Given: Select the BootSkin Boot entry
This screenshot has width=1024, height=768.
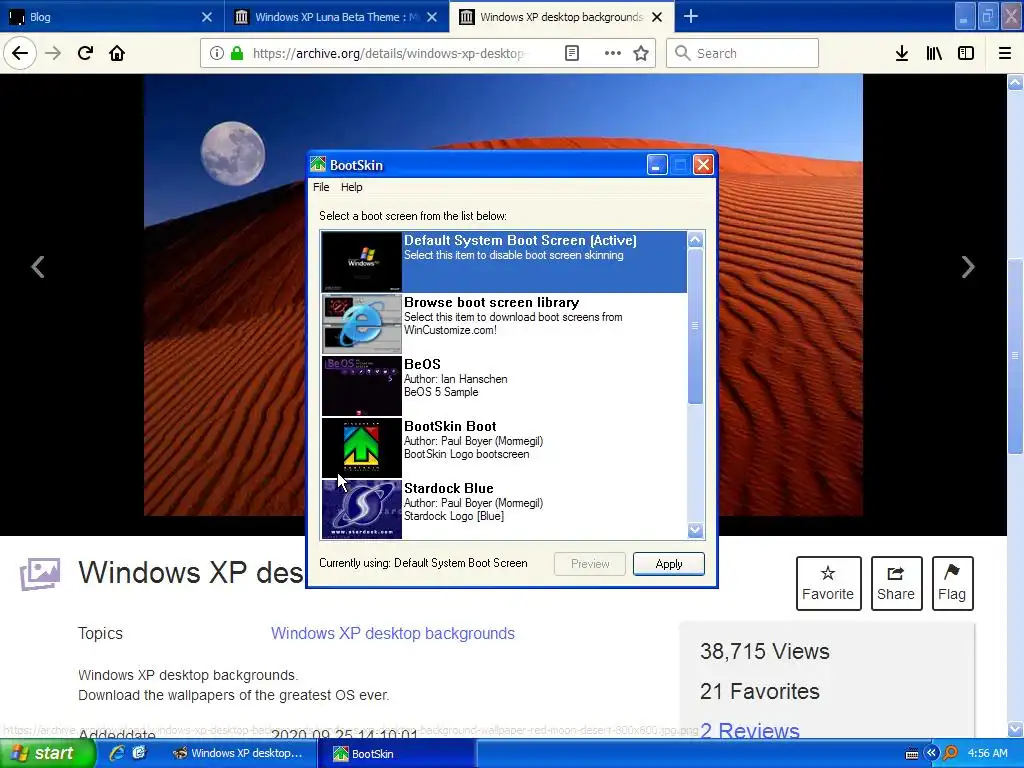Looking at the screenshot, I should coord(504,447).
